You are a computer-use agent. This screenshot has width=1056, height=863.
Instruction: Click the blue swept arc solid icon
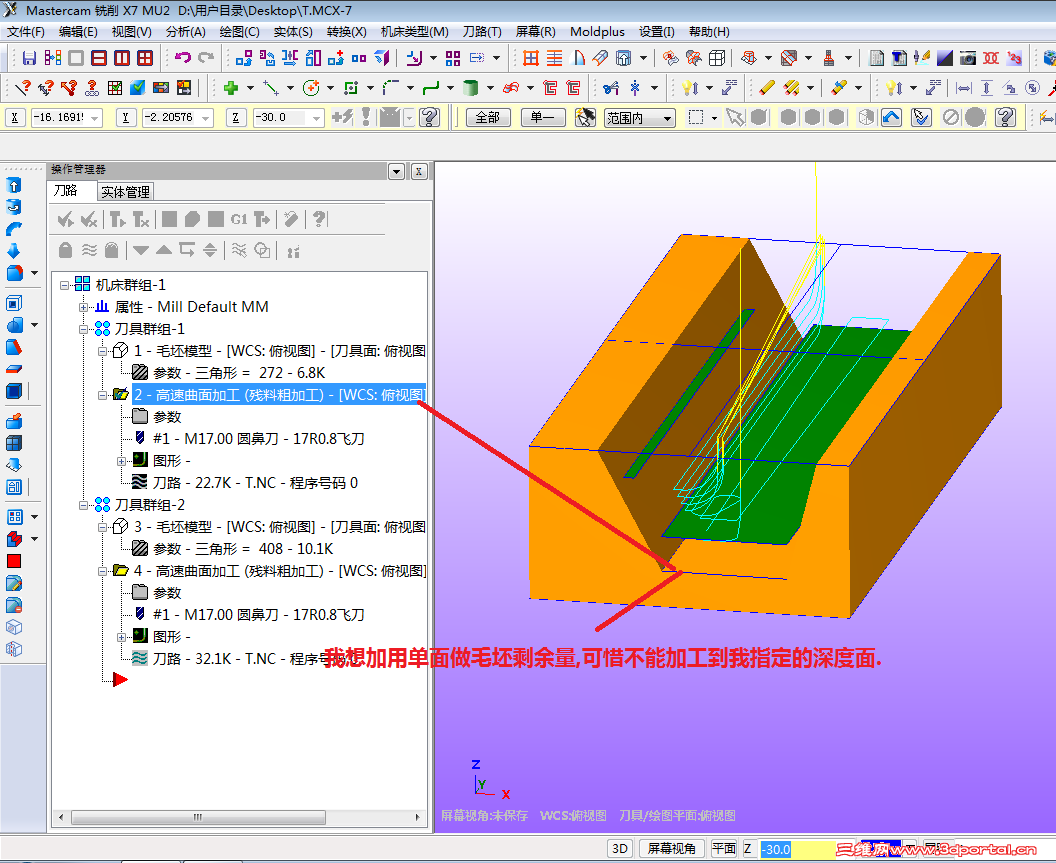(13, 229)
